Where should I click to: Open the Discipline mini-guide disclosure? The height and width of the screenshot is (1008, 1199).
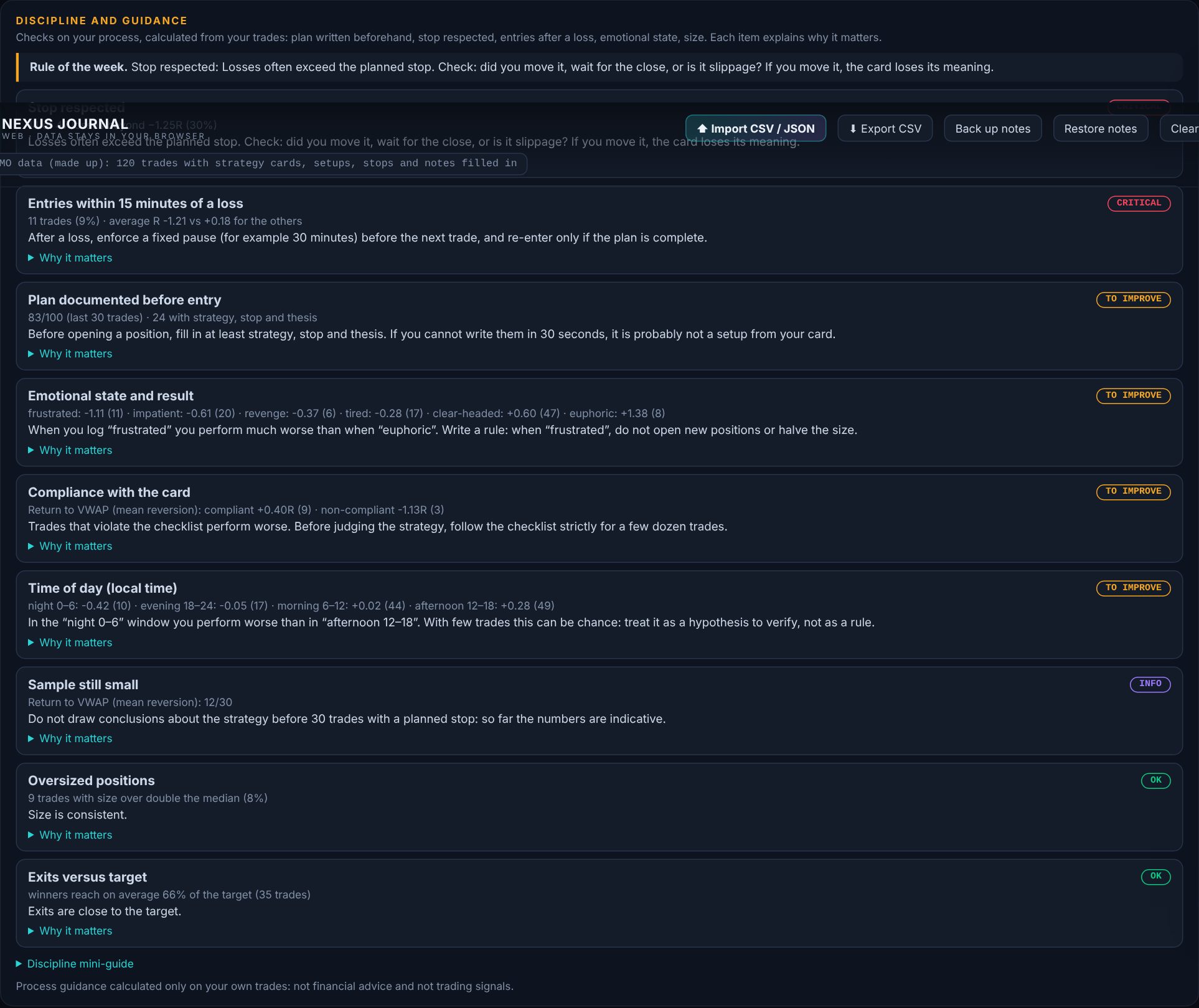pos(75,964)
